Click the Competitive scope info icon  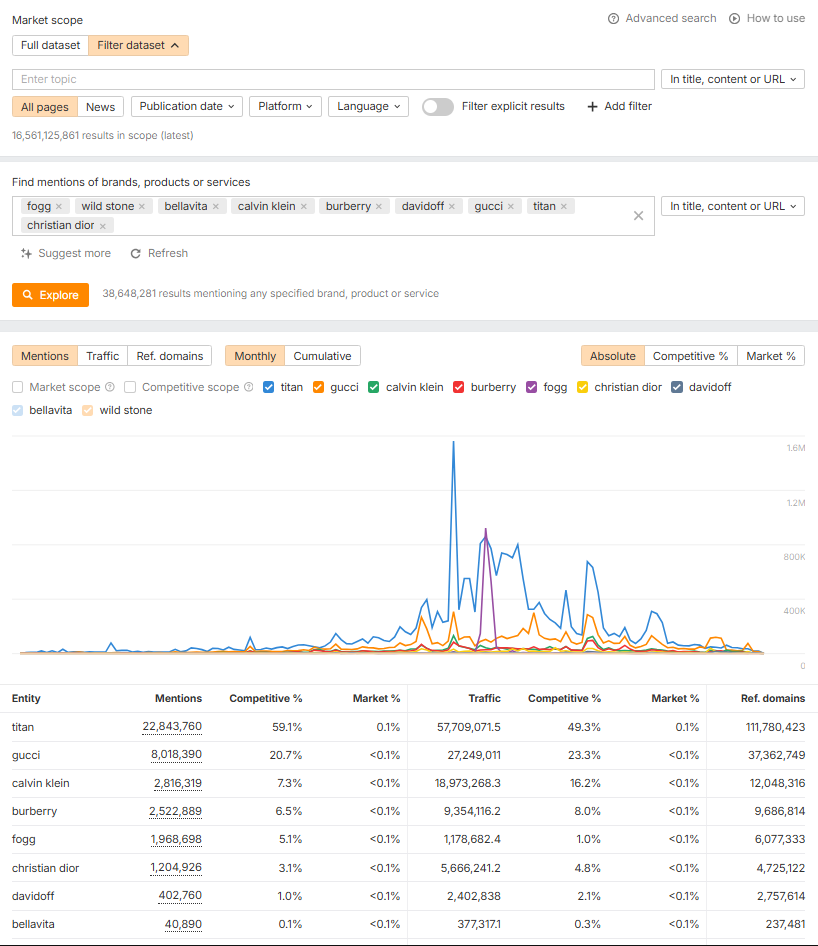[x=249, y=387]
